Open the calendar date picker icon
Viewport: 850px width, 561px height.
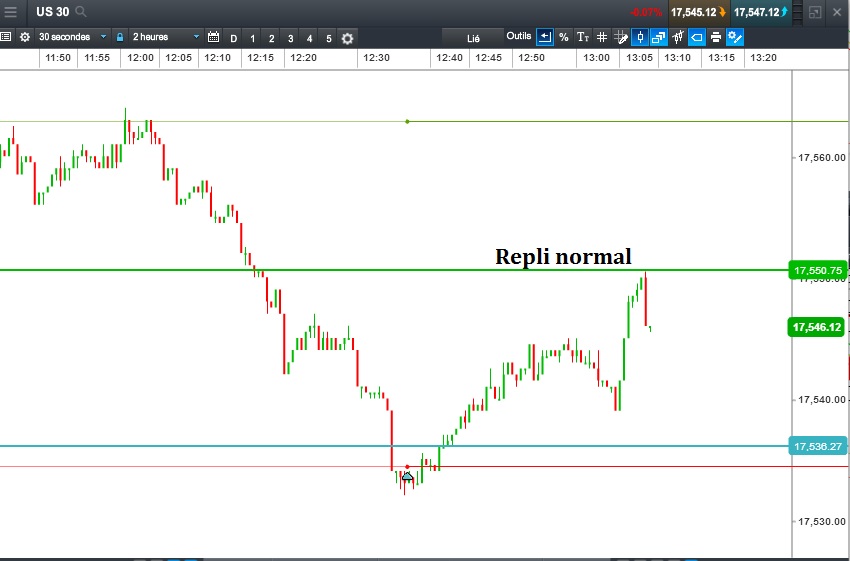(214, 37)
